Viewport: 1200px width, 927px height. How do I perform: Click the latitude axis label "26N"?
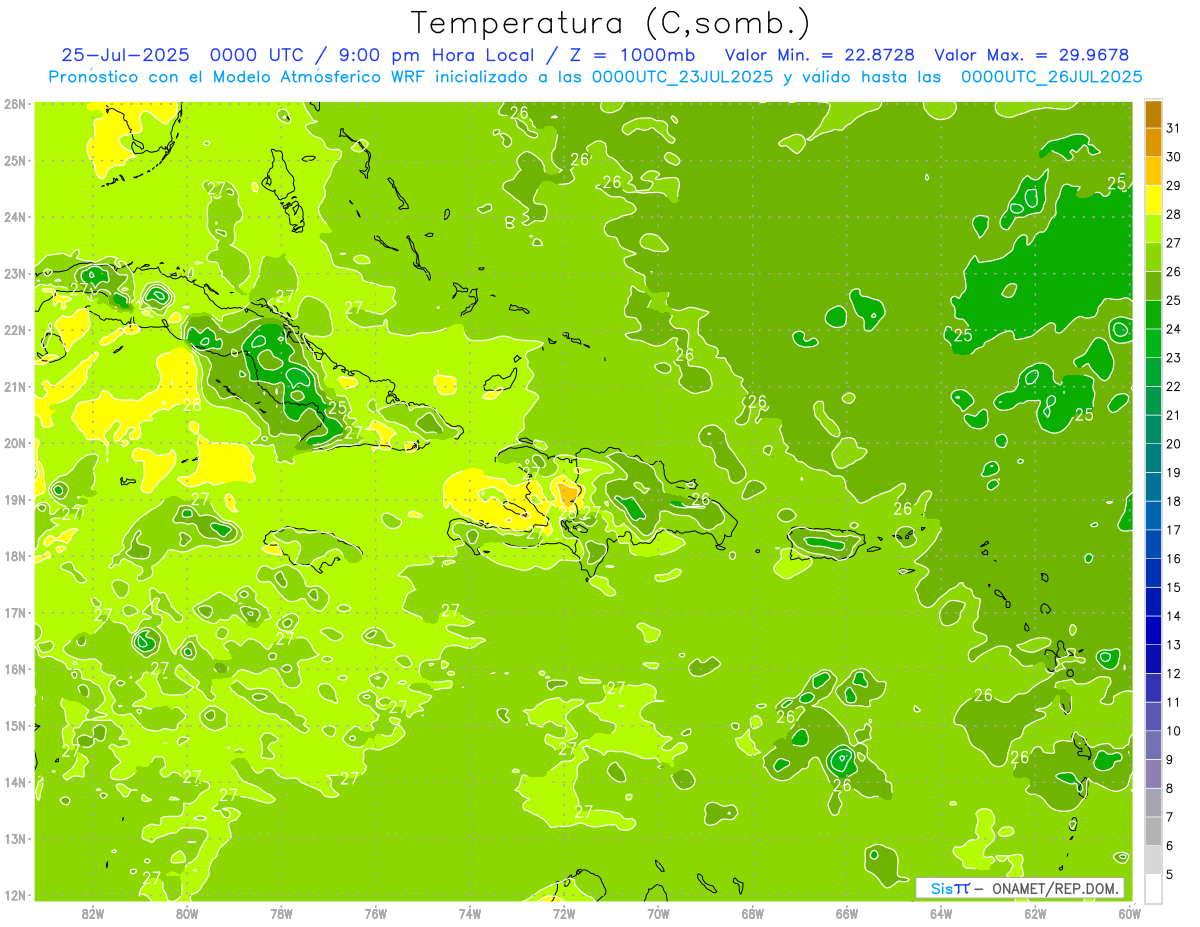[14, 104]
